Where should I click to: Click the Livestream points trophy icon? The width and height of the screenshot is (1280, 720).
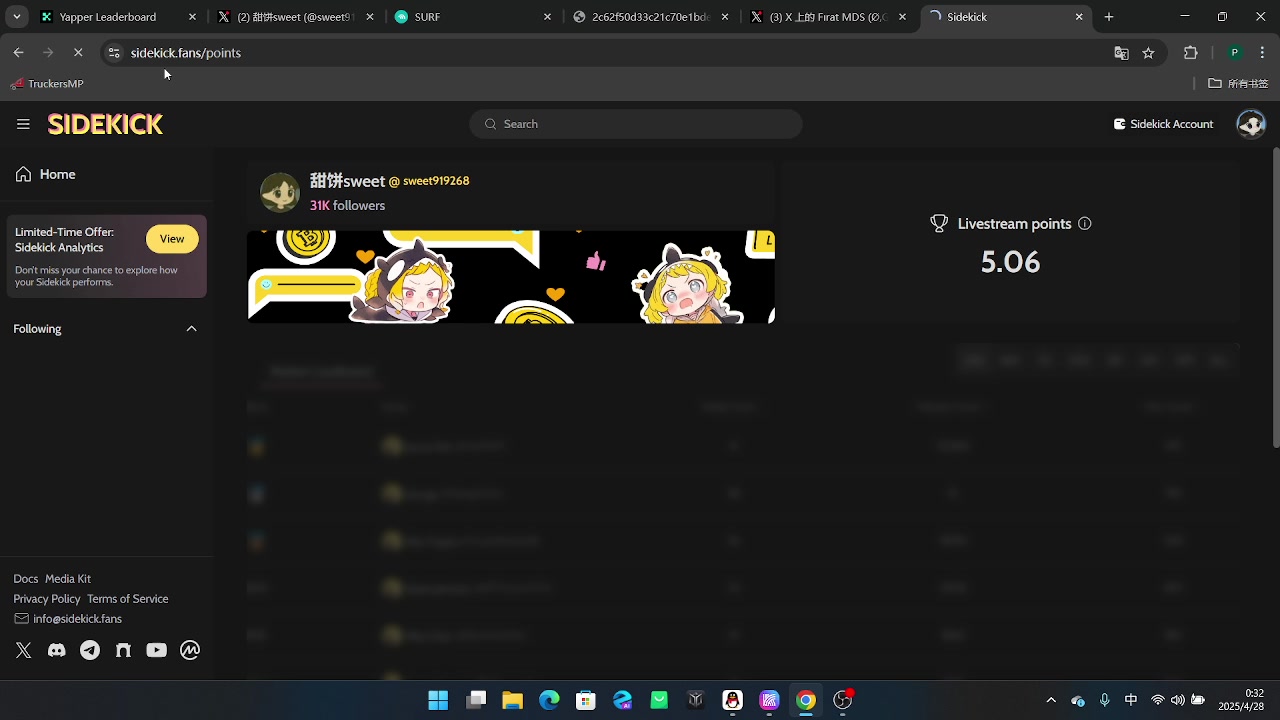click(939, 224)
